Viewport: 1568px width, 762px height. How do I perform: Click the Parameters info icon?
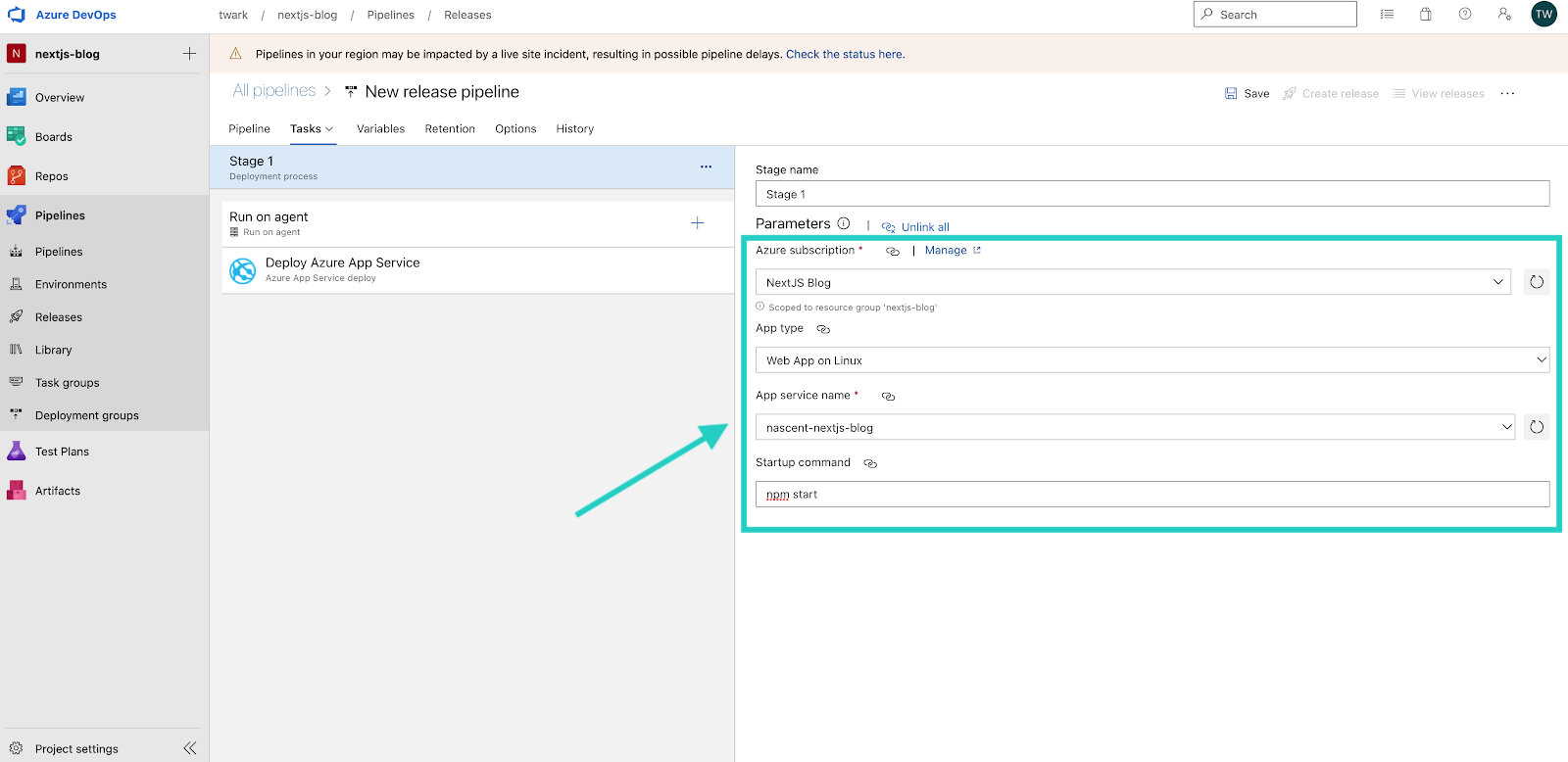tap(844, 223)
